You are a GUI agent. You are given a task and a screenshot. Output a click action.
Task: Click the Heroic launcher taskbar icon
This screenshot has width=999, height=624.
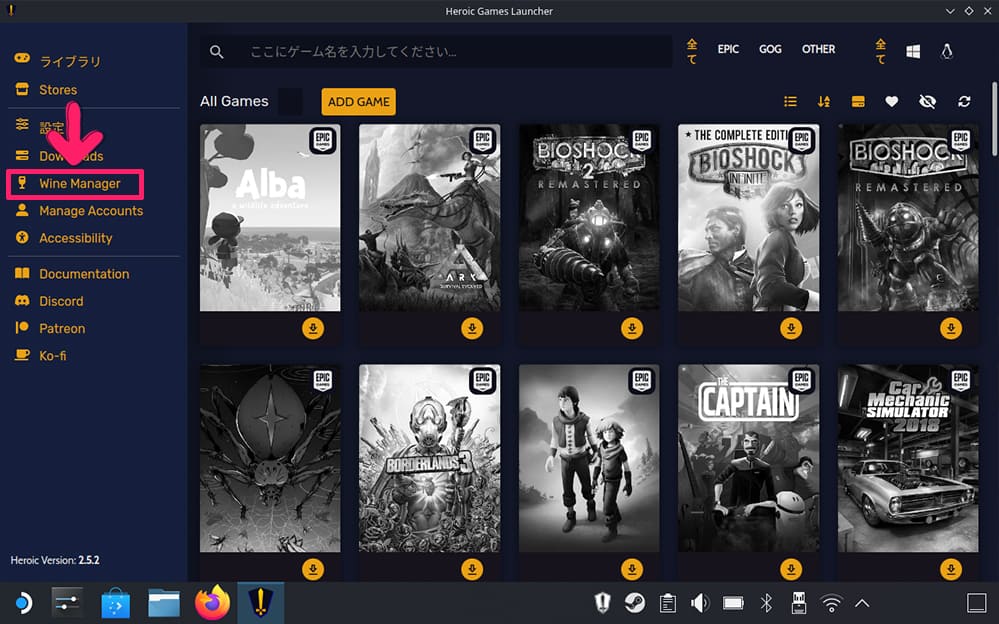260,602
